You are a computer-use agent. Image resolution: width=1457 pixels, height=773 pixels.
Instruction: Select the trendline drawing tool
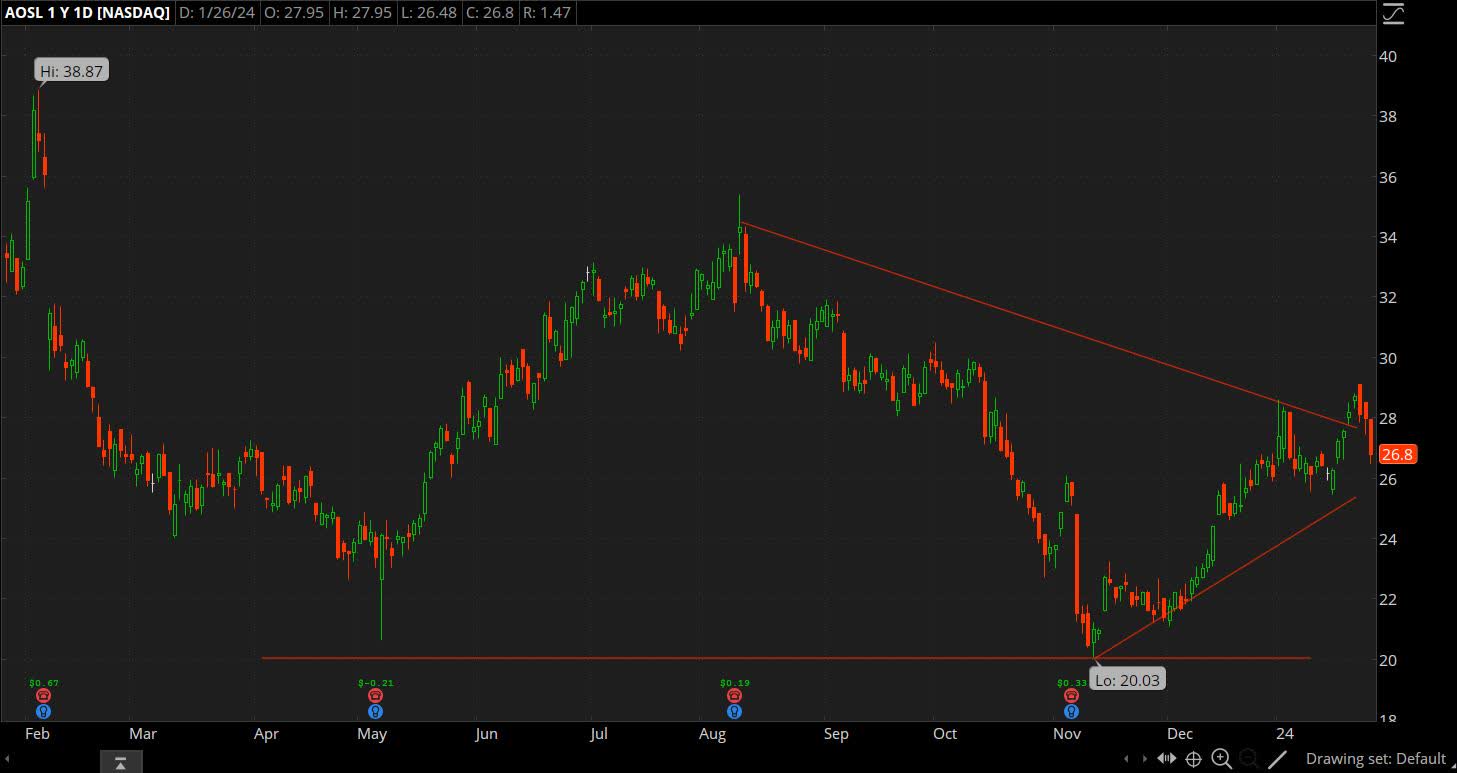pos(1276,759)
